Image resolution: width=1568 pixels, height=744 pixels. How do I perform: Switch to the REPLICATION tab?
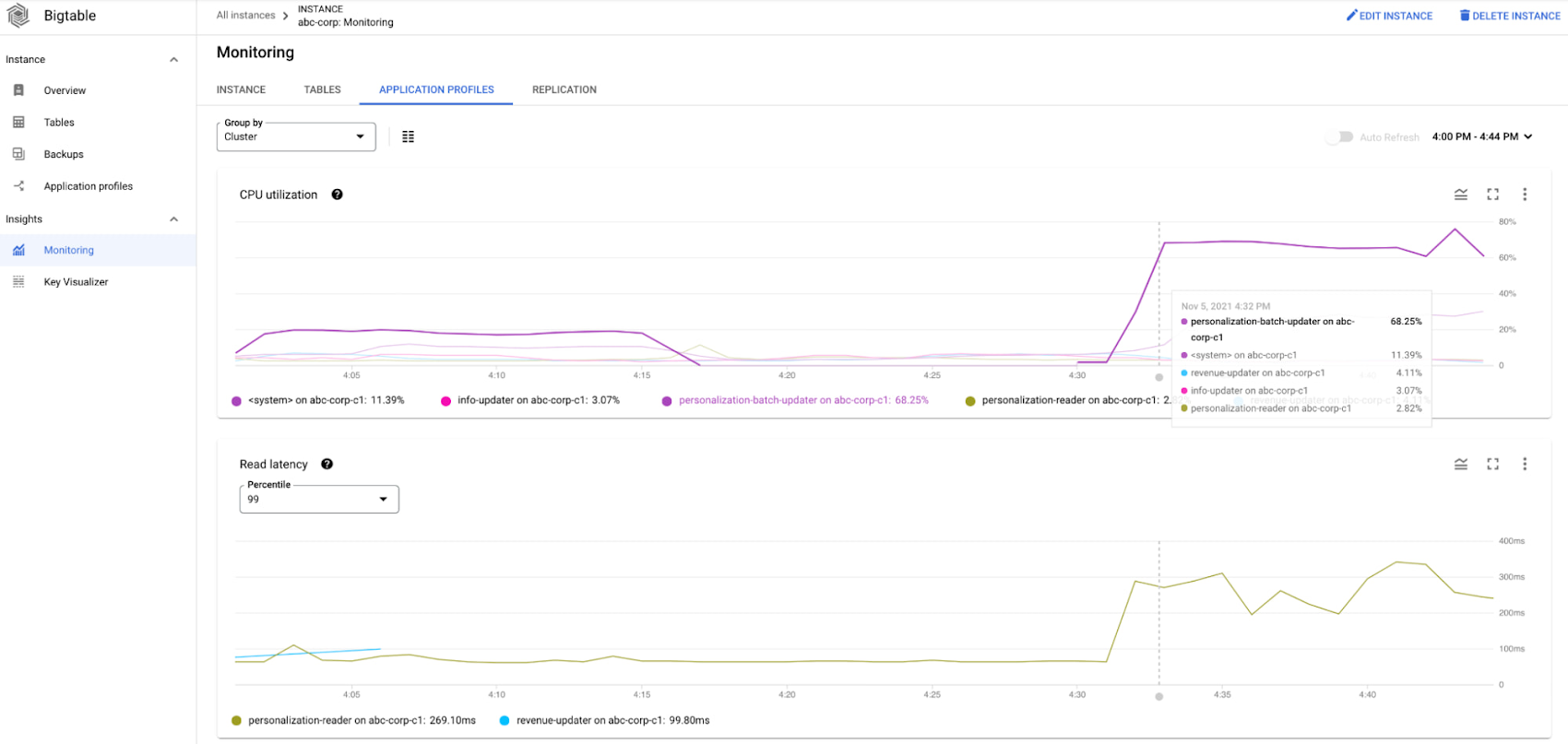[564, 89]
